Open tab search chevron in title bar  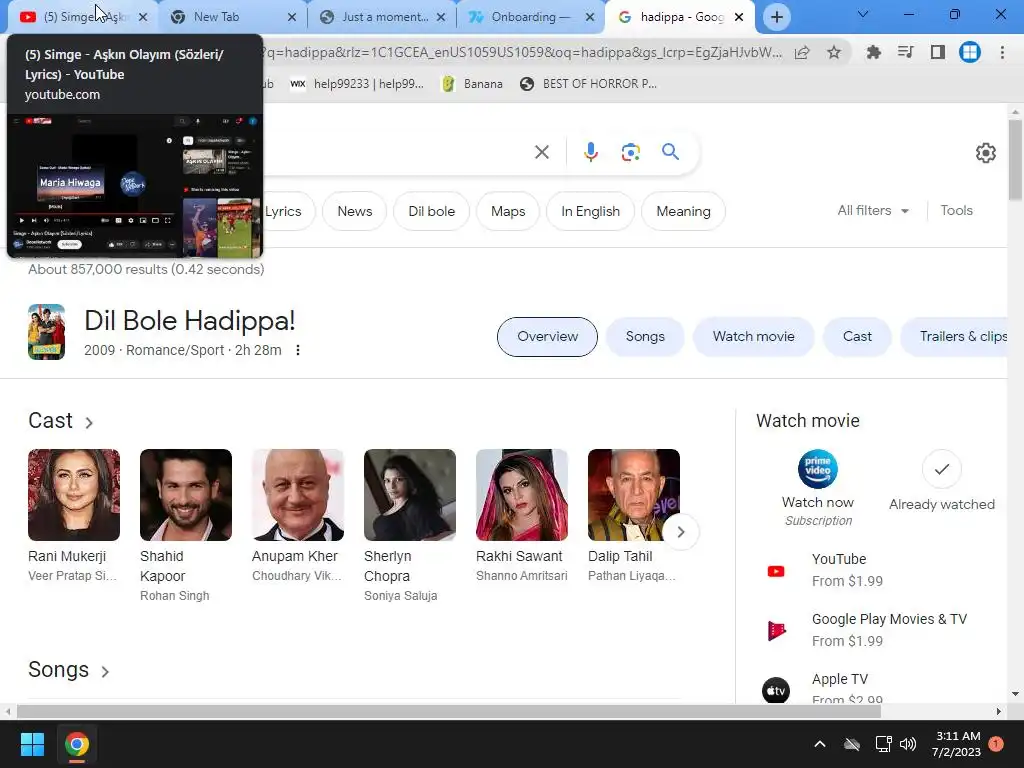863,14
